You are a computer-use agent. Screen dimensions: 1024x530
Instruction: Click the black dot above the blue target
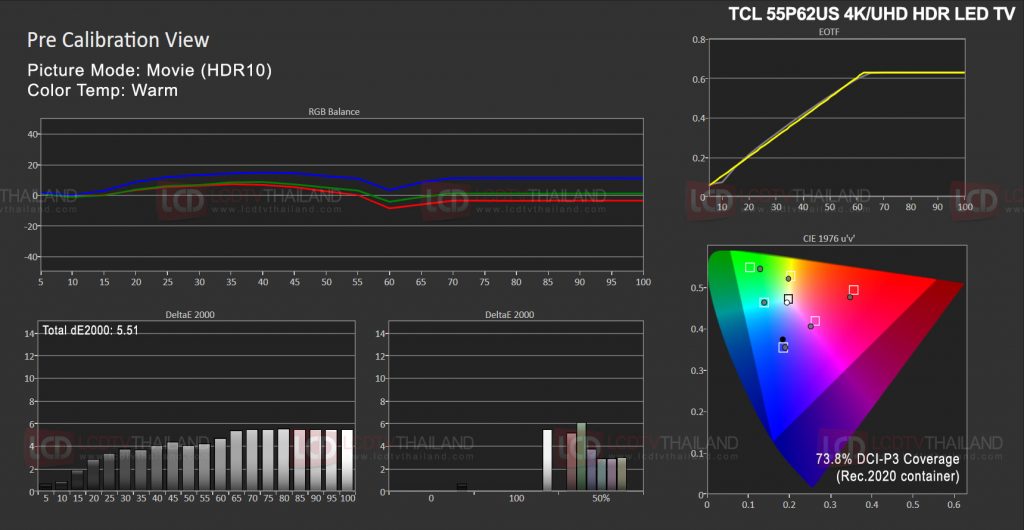coord(782,339)
